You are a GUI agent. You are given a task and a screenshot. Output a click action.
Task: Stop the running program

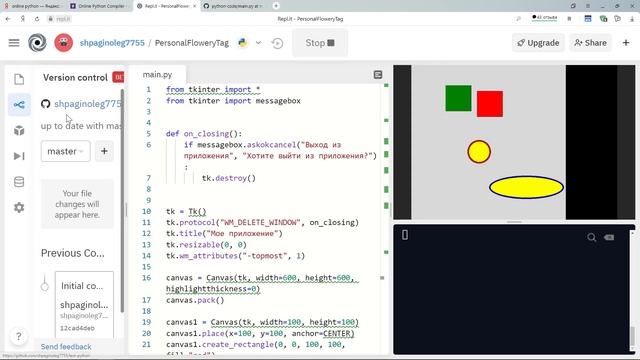pyautogui.click(x=320, y=43)
